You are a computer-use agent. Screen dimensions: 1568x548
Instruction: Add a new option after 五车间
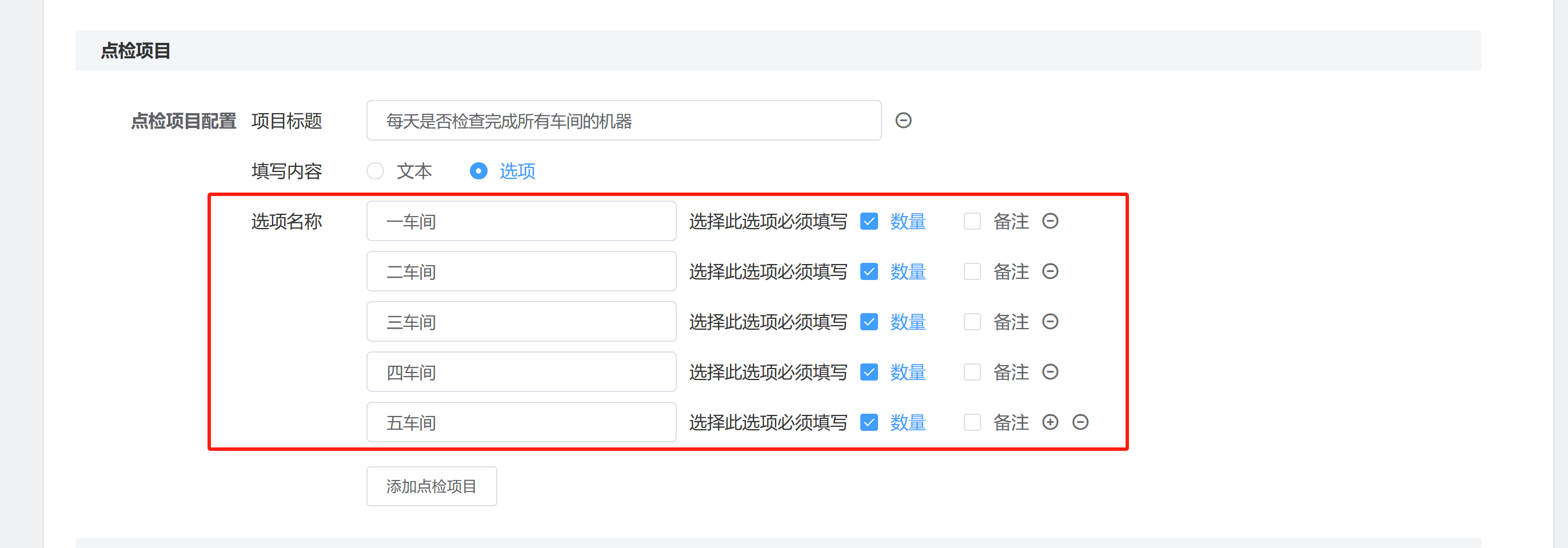(x=1050, y=422)
